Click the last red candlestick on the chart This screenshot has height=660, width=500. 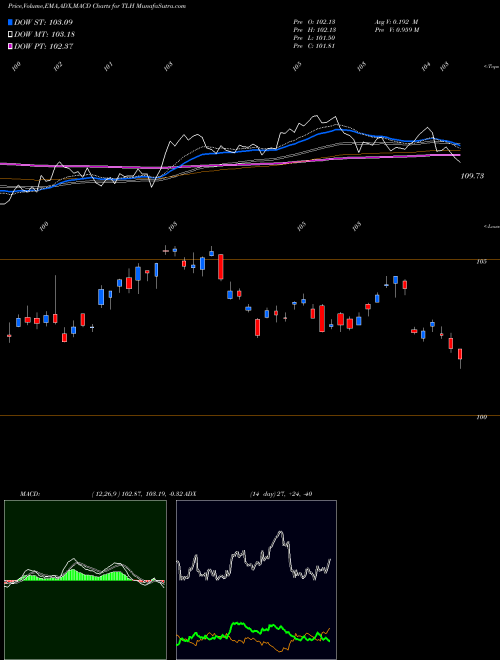(460, 354)
